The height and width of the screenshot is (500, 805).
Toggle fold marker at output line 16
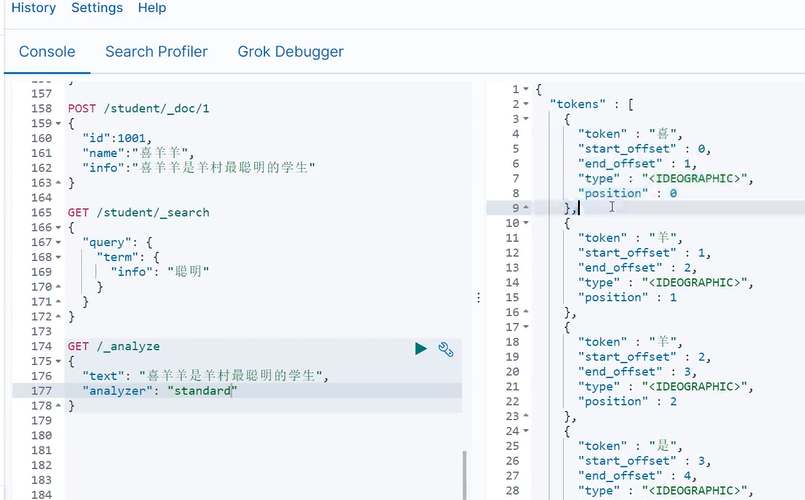point(526,312)
